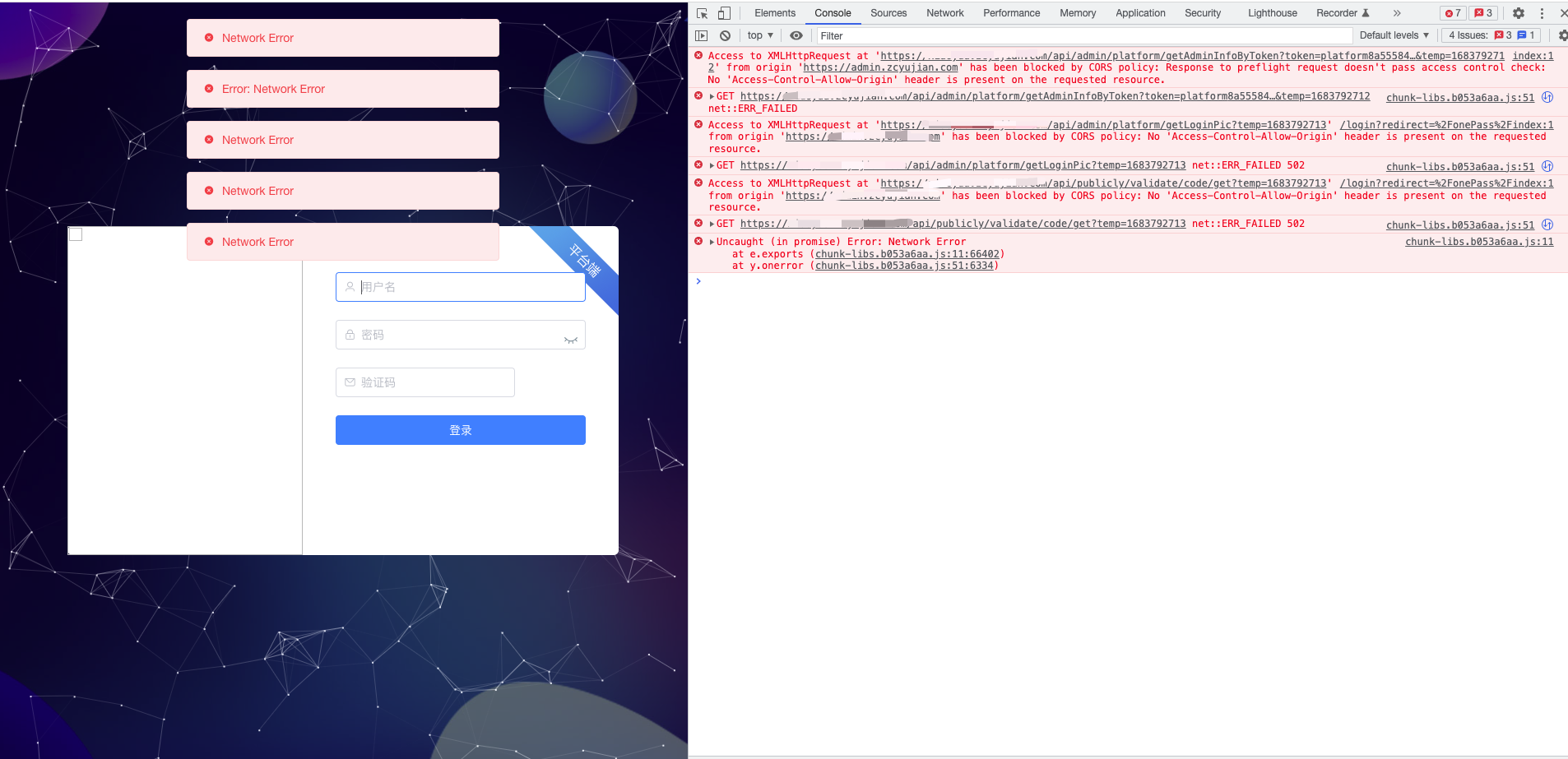
Task: Click the 用户名 username input field
Action: pyautogui.click(x=461, y=287)
